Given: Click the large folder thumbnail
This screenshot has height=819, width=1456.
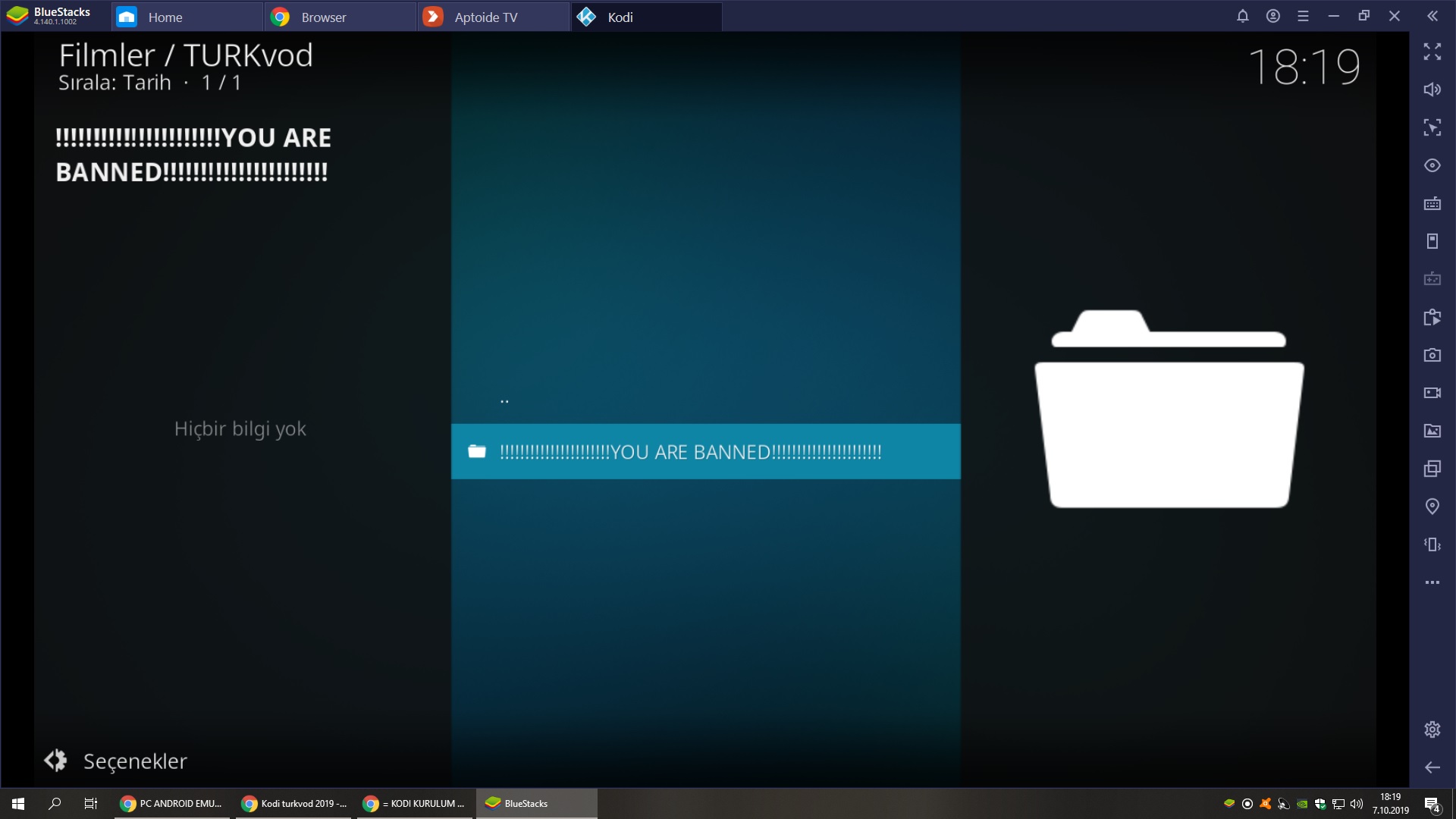Looking at the screenshot, I should (1169, 409).
